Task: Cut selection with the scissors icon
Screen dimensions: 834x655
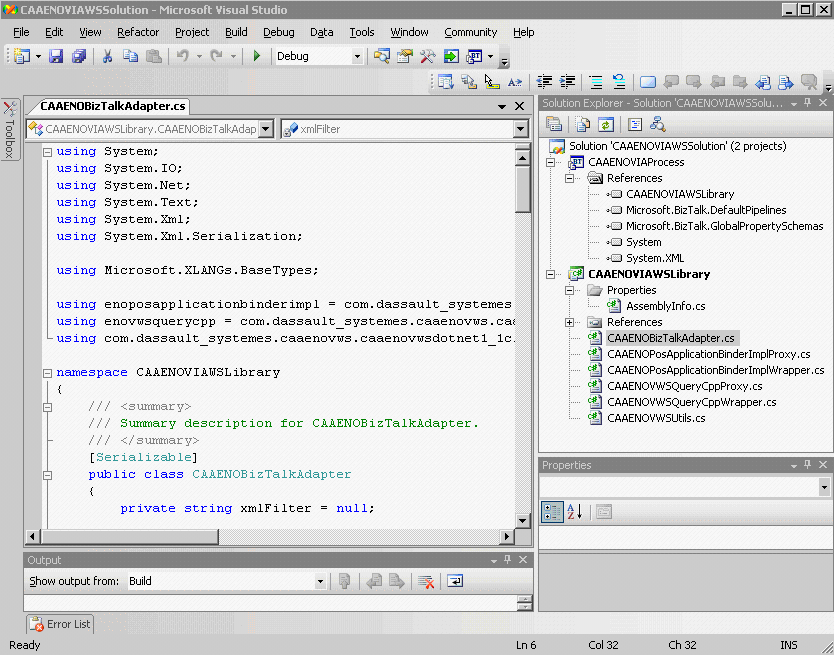Action: (107, 56)
